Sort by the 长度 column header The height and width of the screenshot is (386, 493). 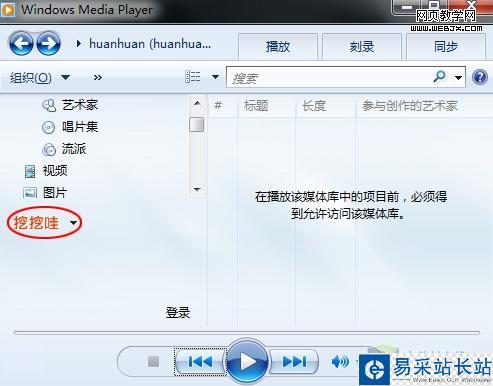[314, 106]
